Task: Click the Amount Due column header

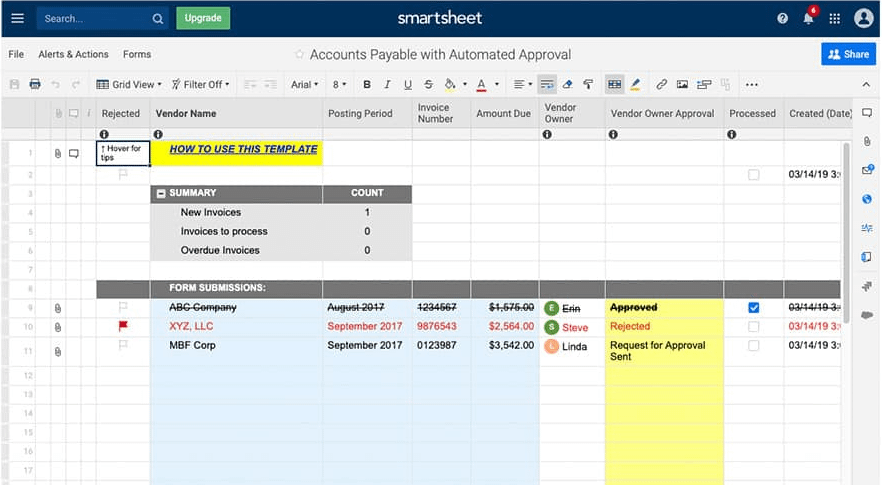Action: click(503, 114)
